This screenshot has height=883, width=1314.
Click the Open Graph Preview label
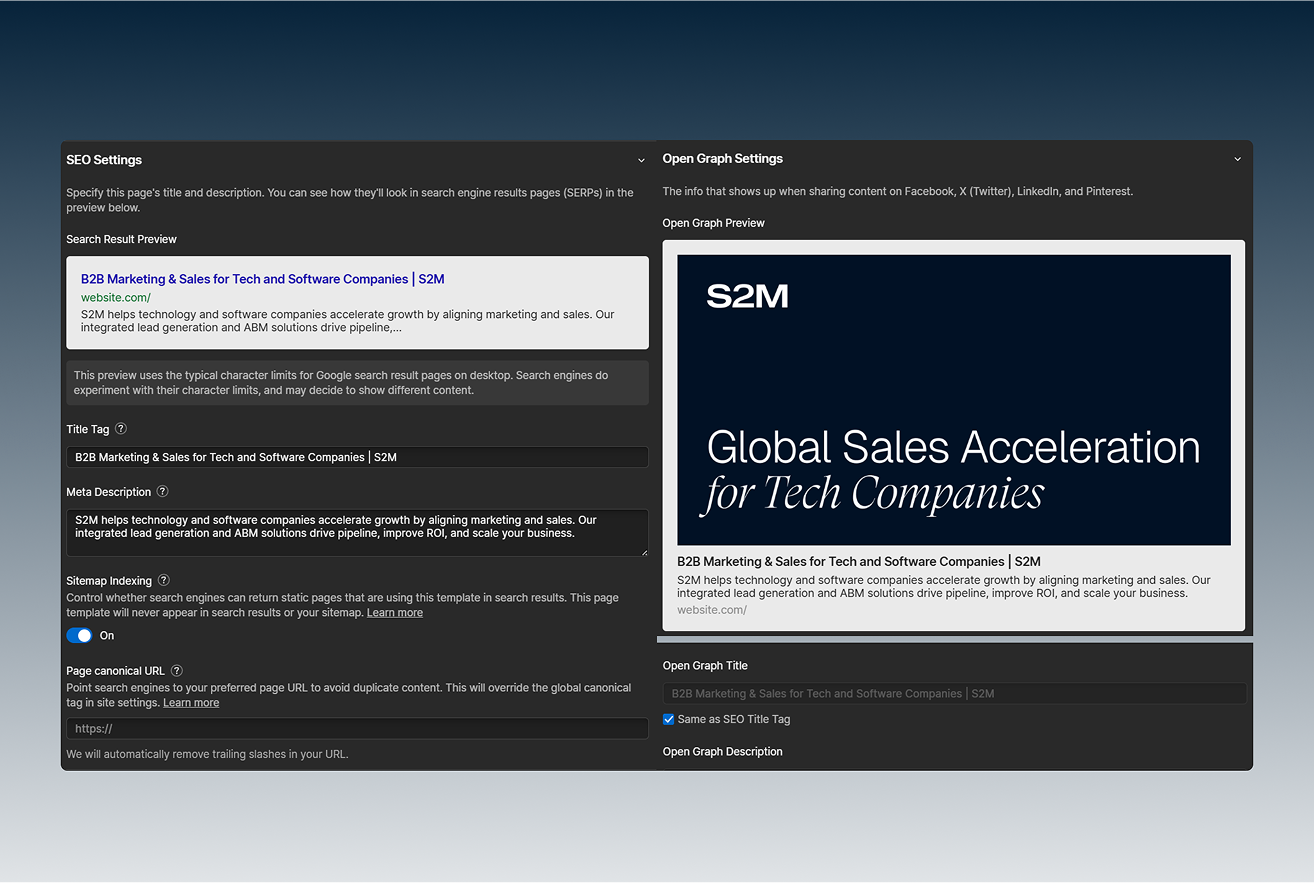pos(714,223)
